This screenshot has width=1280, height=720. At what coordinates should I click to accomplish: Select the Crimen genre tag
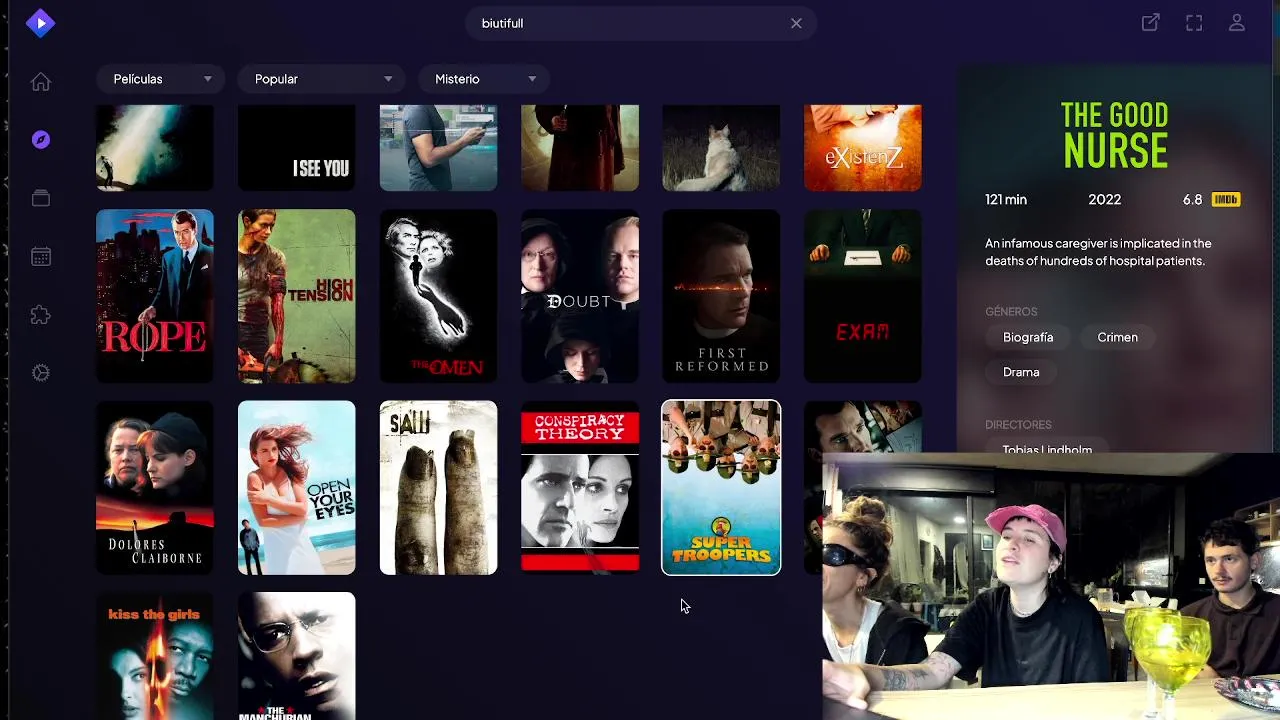click(x=1117, y=338)
